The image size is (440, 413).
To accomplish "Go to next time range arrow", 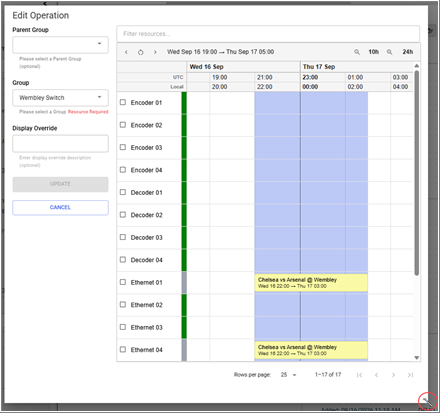I will [x=155, y=52].
